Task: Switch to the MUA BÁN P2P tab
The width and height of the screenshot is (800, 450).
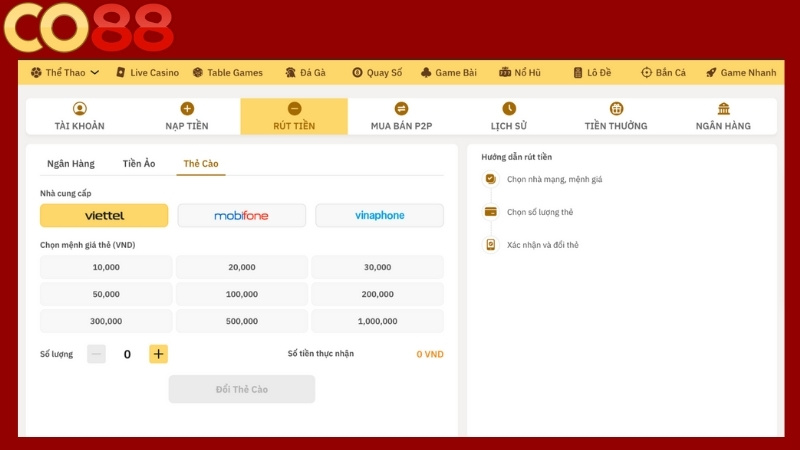Action: (x=402, y=116)
